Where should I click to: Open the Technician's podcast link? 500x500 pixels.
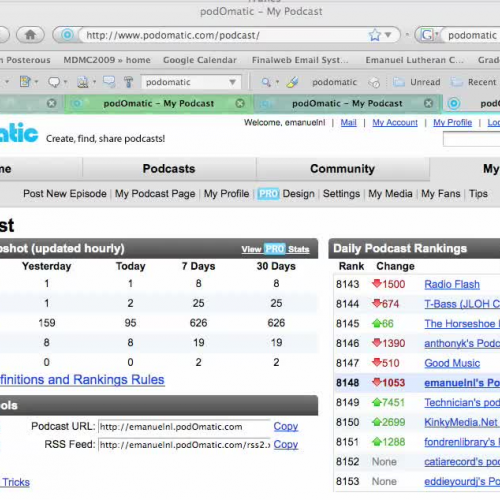[462, 403]
